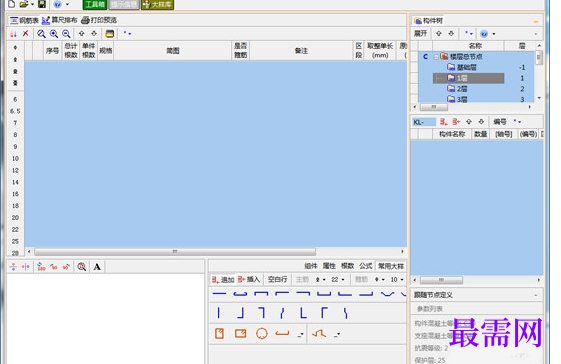The width and height of the screenshot is (561, 364).
Task: Collapse the 楼层总节点 tree node
Action: tap(436, 57)
